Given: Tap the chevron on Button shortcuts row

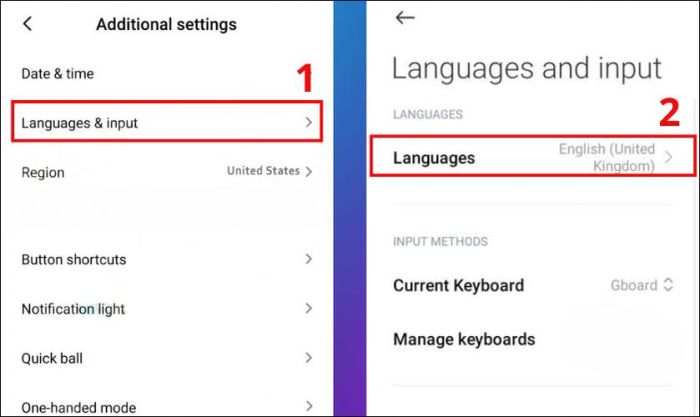Looking at the screenshot, I should click(308, 259).
